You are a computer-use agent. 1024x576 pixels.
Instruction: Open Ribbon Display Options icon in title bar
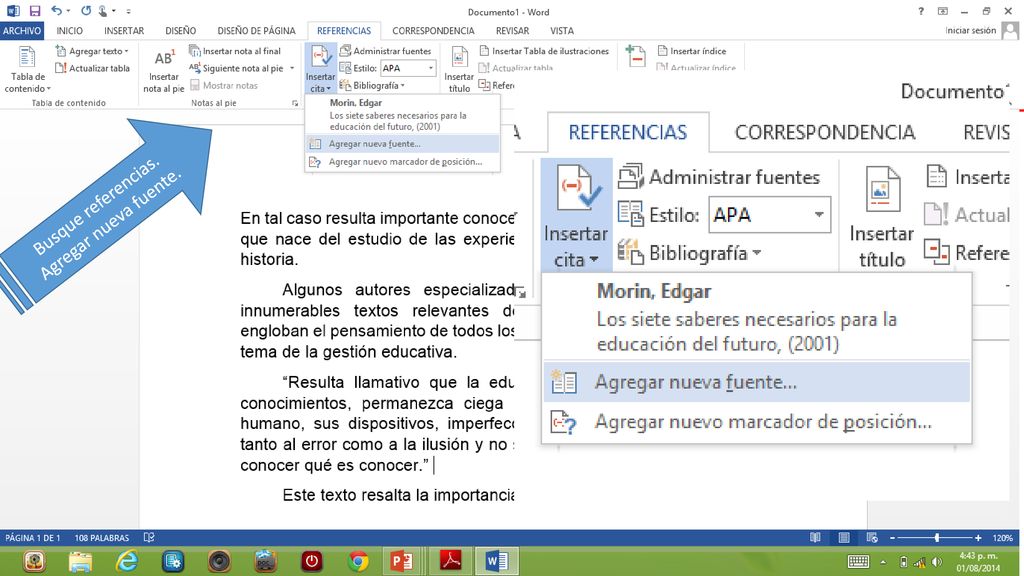coord(942,11)
